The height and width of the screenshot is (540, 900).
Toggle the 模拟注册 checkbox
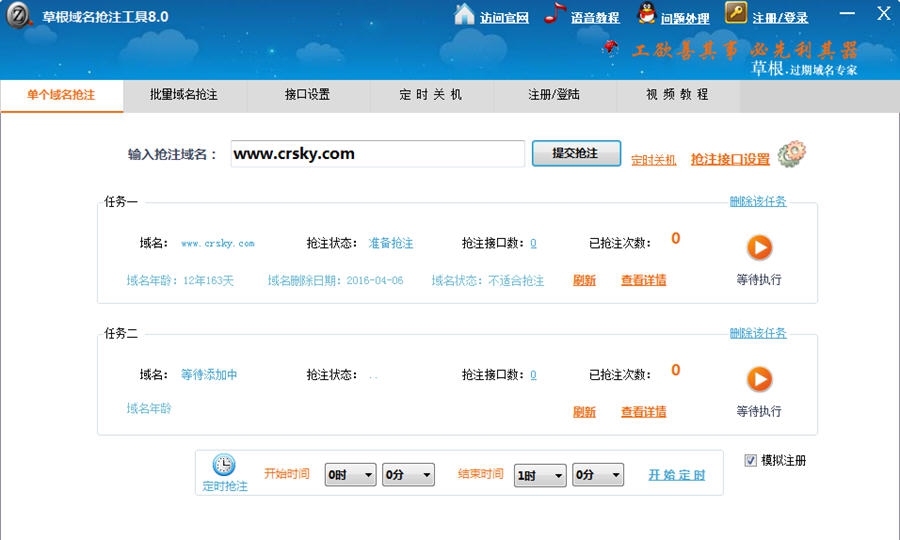pos(751,460)
